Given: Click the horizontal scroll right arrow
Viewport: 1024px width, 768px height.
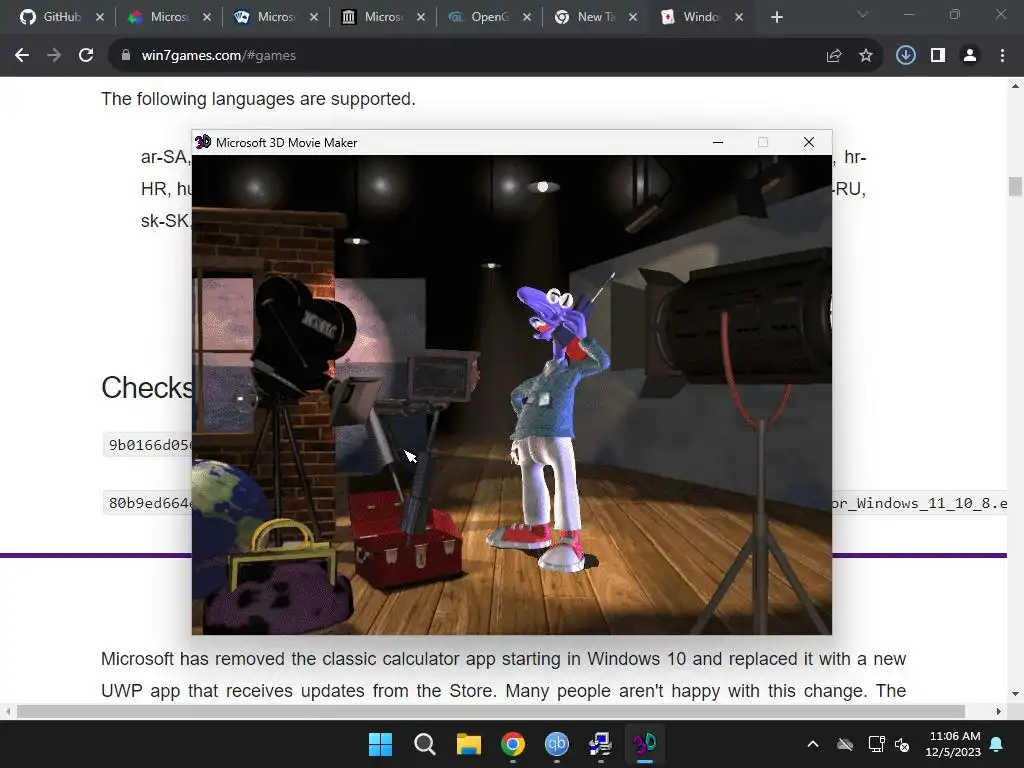Looking at the screenshot, I should click(999, 711).
